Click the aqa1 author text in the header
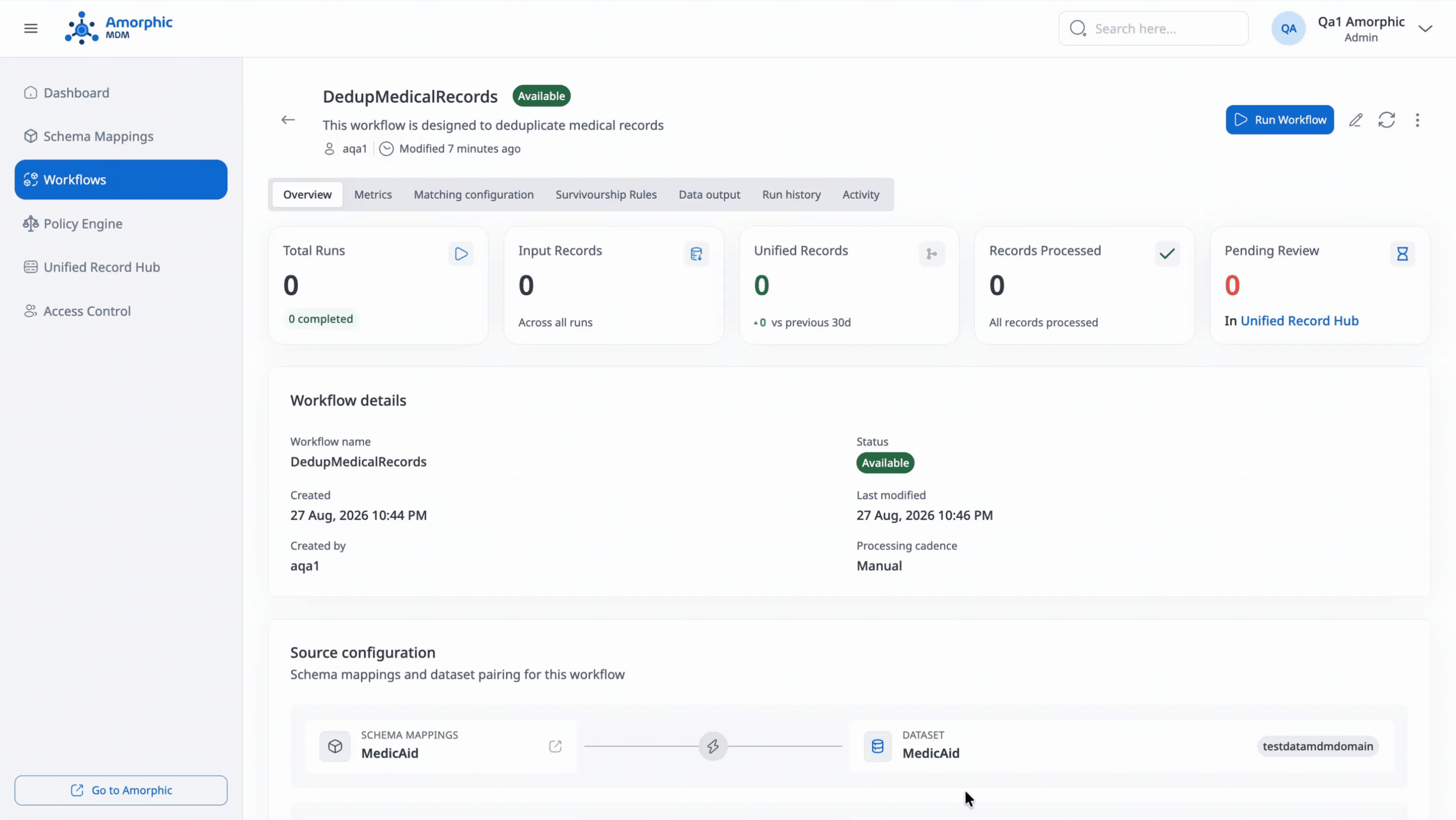 coord(355,149)
